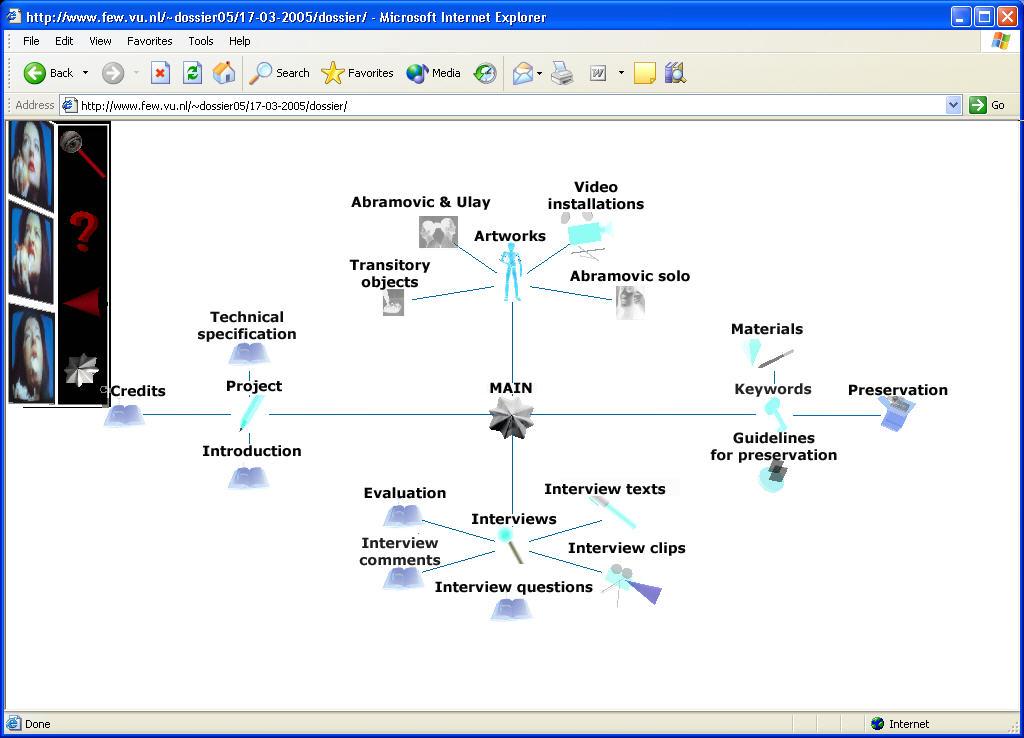Click Internet zone in status bar
Screen dimensions: 1024x738
pos(899,724)
